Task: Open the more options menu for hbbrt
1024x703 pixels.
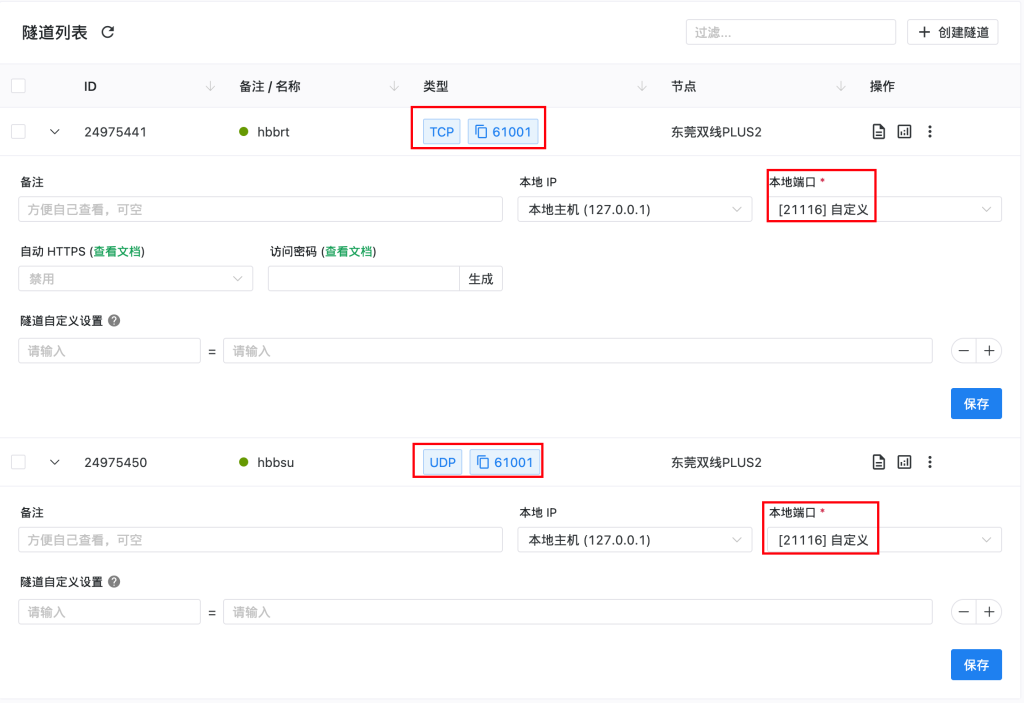Action: pyautogui.click(x=930, y=131)
